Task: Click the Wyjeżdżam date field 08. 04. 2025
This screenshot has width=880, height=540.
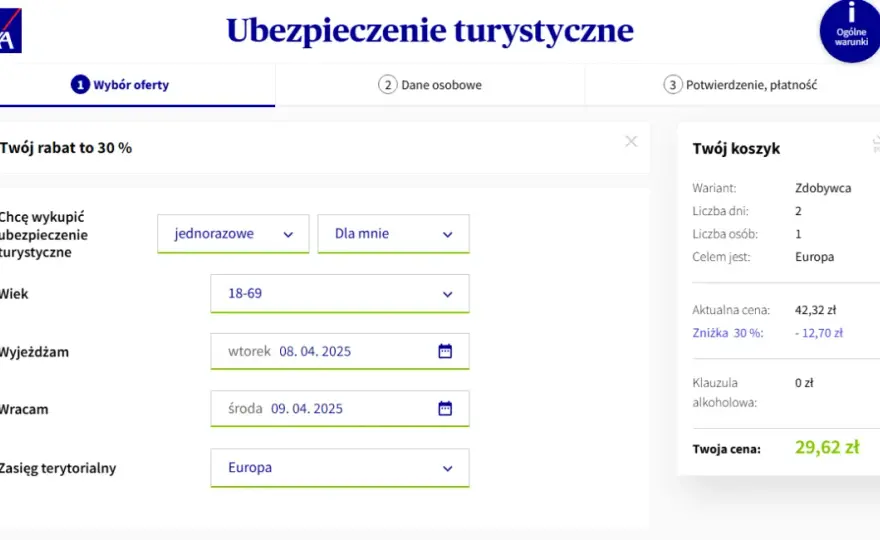Action: pyautogui.click(x=340, y=351)
